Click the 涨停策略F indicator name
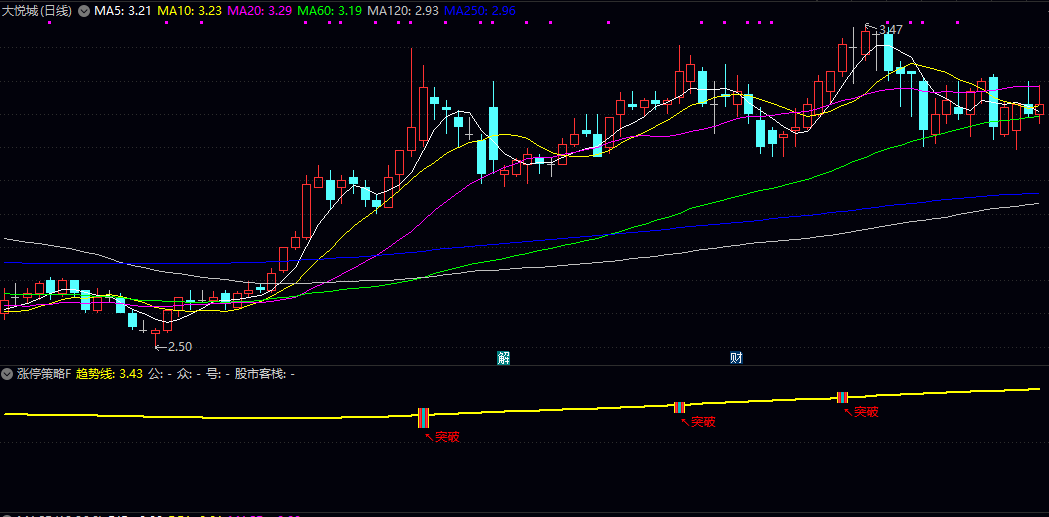The height and width of the screenshot is (517, 1049). [43, 374]
